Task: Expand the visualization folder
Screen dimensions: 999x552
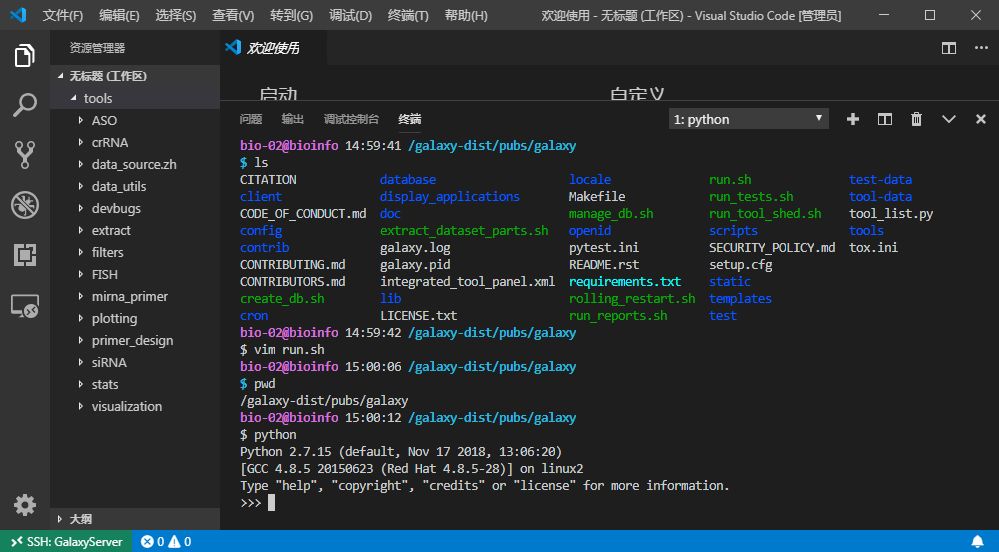Action: click(x=135, y=406)
